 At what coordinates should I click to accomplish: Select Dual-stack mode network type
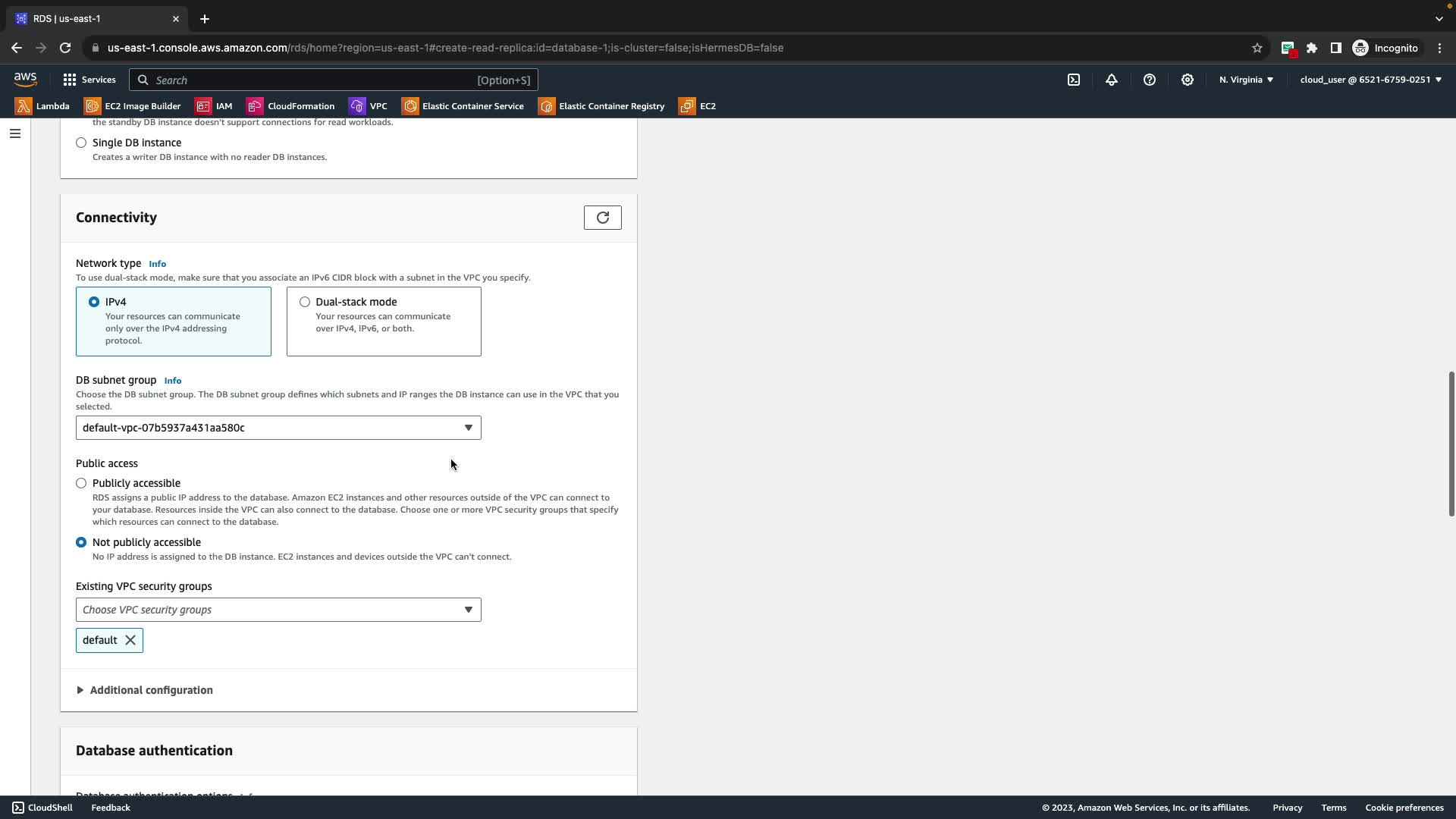[x=305, y=302]
